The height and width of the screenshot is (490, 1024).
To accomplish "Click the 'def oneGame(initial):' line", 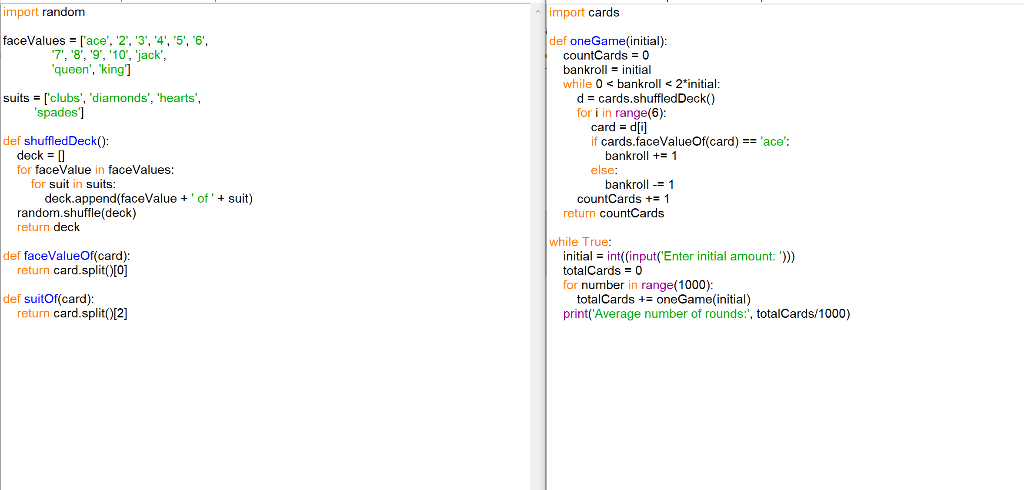I will point(608,41).
